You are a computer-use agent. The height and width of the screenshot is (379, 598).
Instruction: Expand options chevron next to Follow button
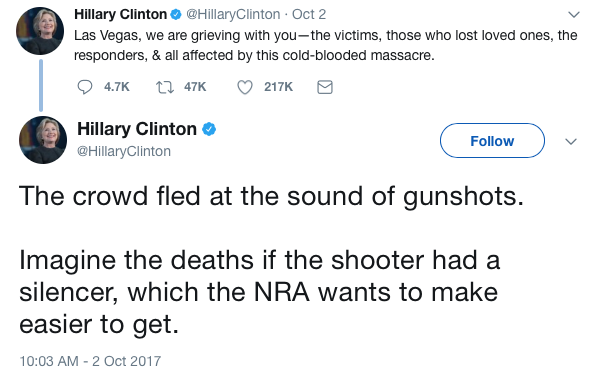pyautogui.click(x=571, y=141)
